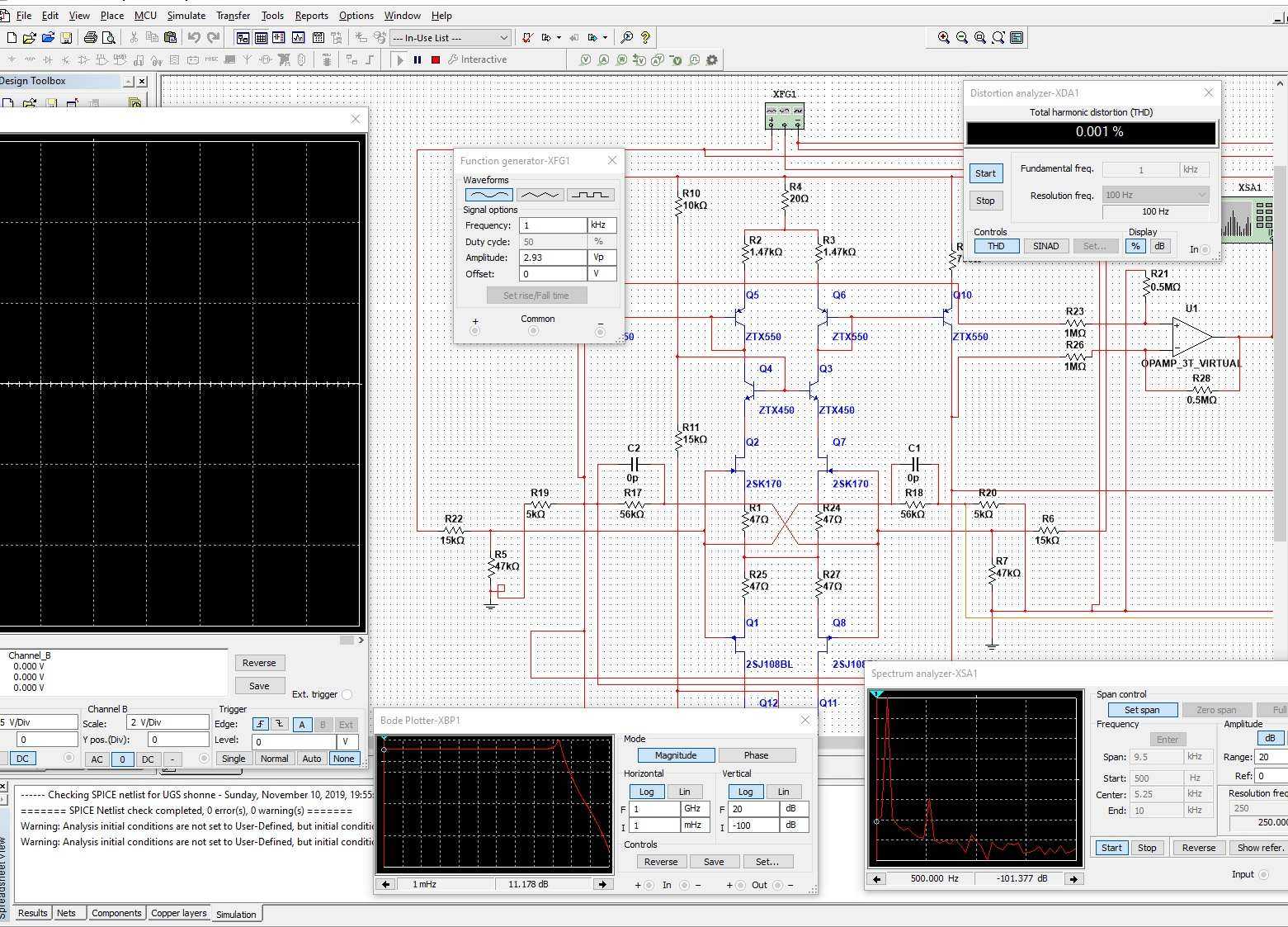Viewport: 1288px width, 927px height.
Task: Open back annotation dropdown arrow
Action: pos(605,38)
